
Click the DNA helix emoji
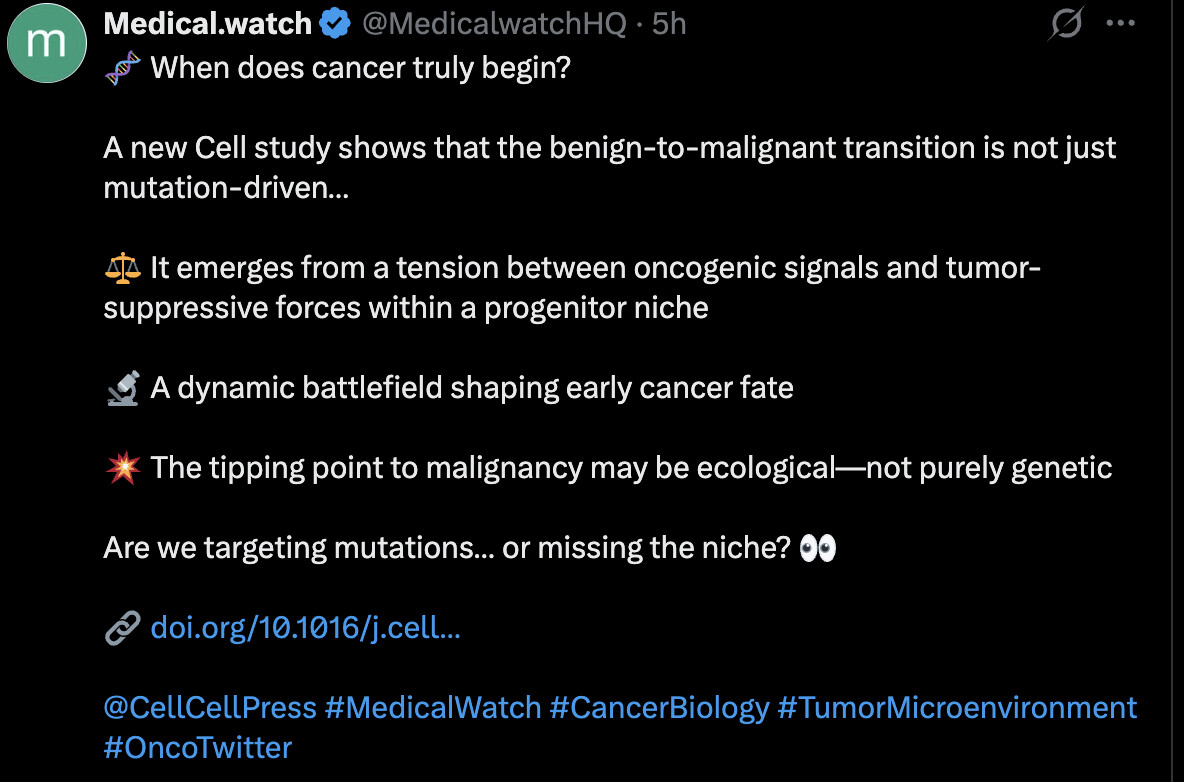pos(122,69)
